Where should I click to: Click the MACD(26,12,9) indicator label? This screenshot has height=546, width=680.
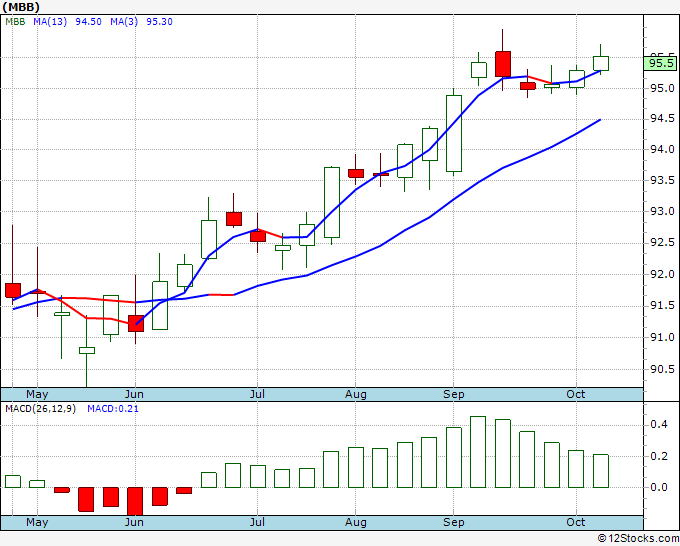pos(40,409)
